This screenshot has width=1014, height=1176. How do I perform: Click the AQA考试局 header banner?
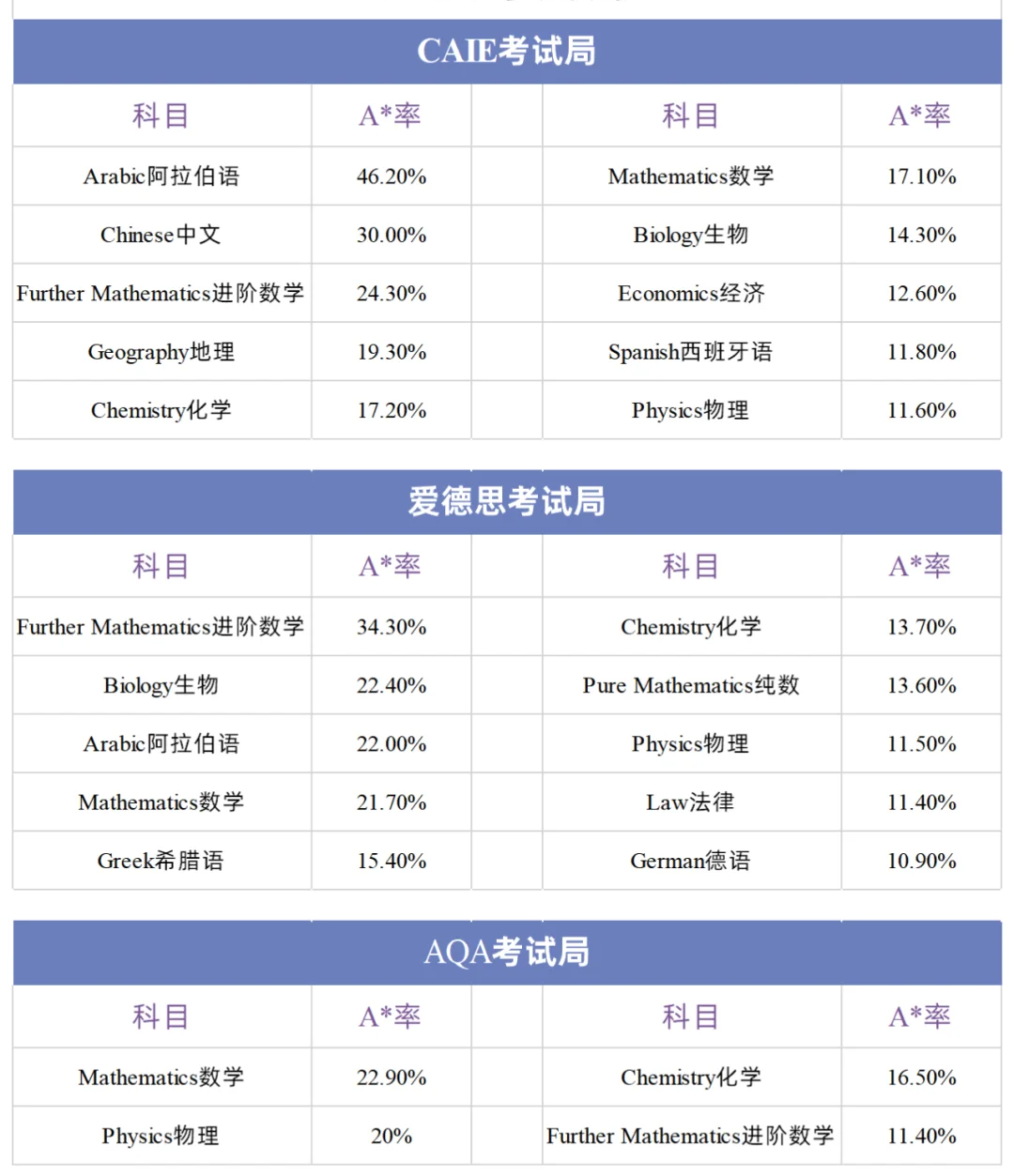click(x=506, y=953)
